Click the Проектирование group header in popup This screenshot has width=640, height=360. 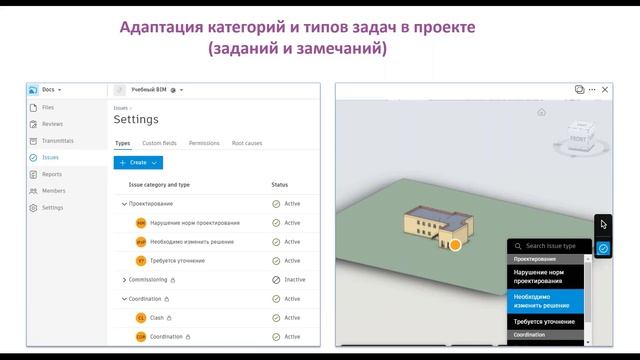point(546,259)
